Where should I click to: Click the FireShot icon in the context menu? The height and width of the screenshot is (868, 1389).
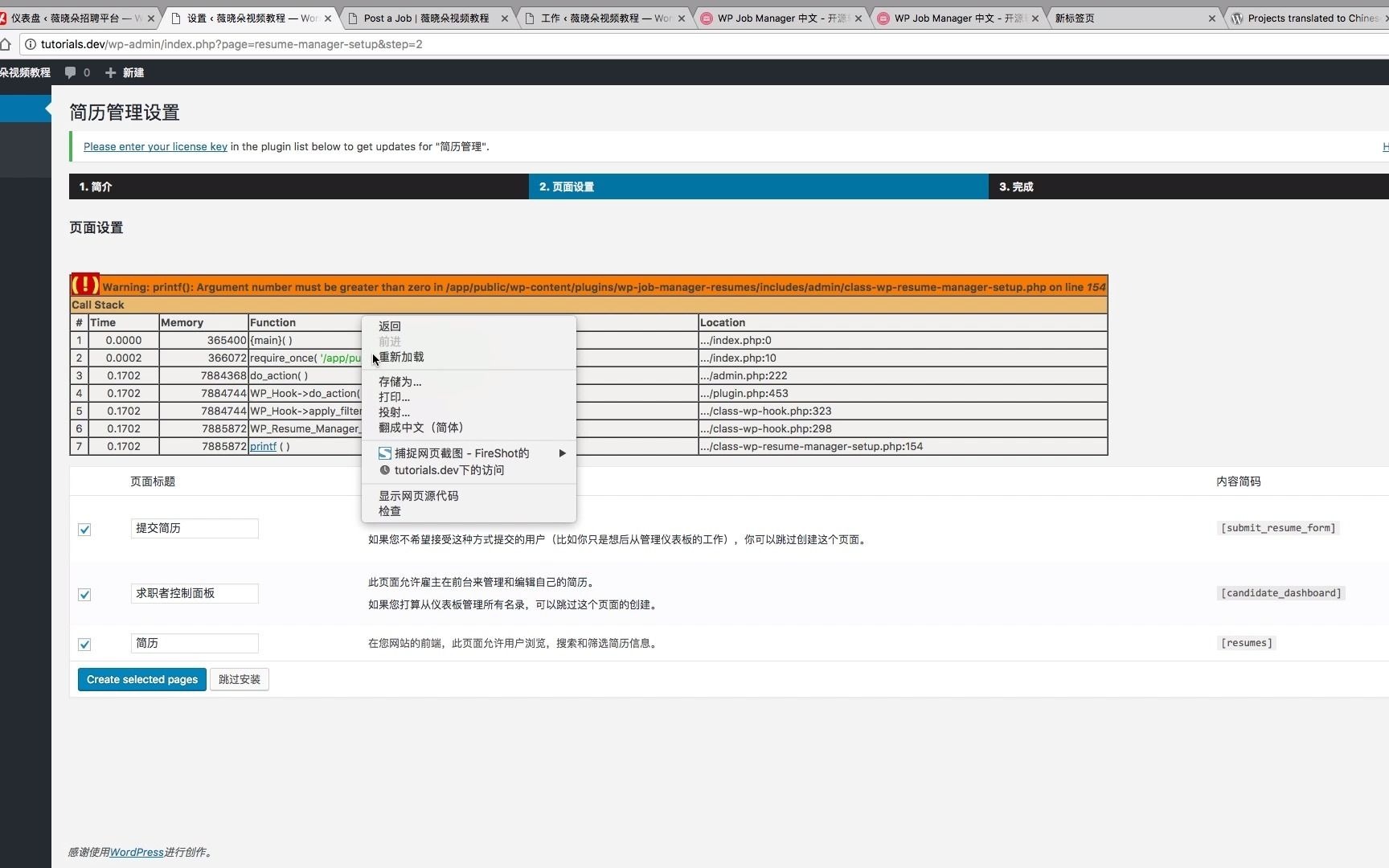click(383, 453)
